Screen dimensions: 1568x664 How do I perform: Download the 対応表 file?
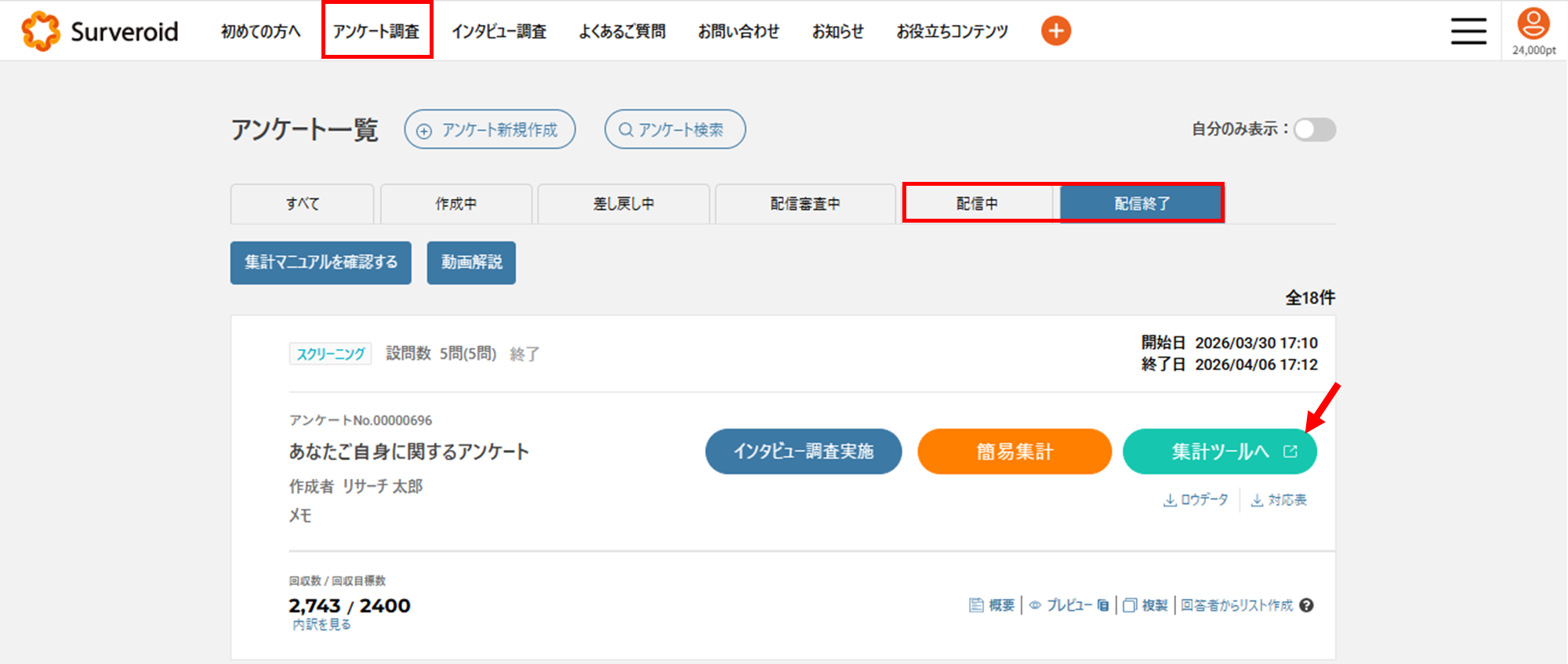pyautogui.click(x=1279, y=500)
